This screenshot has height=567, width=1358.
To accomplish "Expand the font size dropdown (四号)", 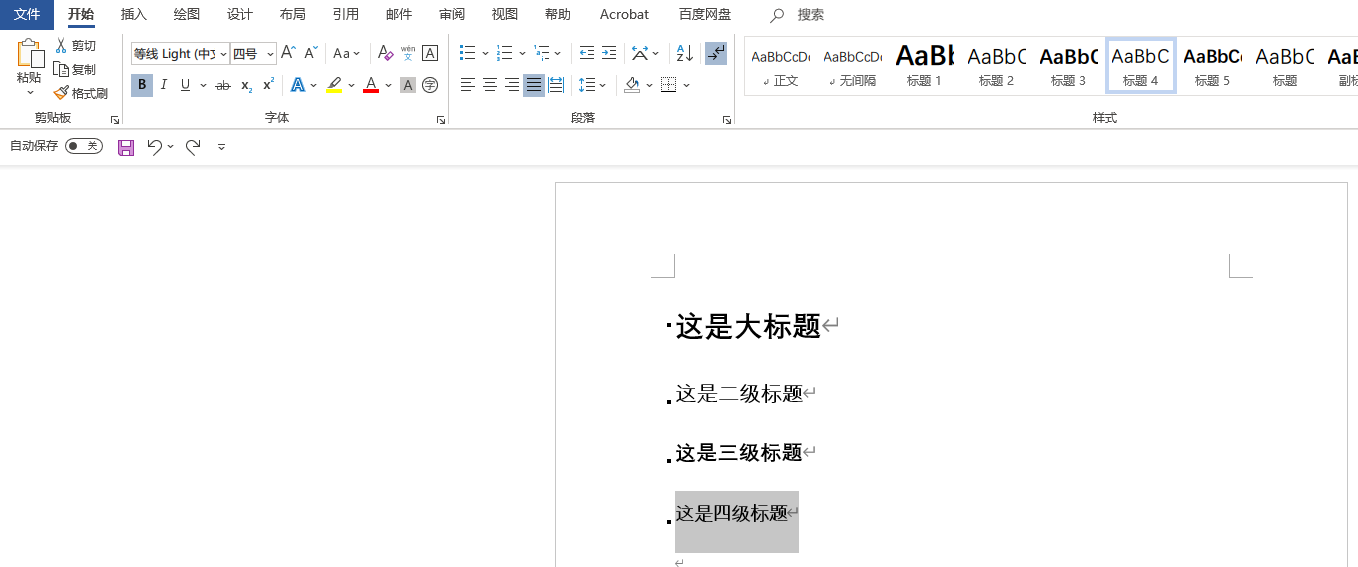I will pos(270,54).
